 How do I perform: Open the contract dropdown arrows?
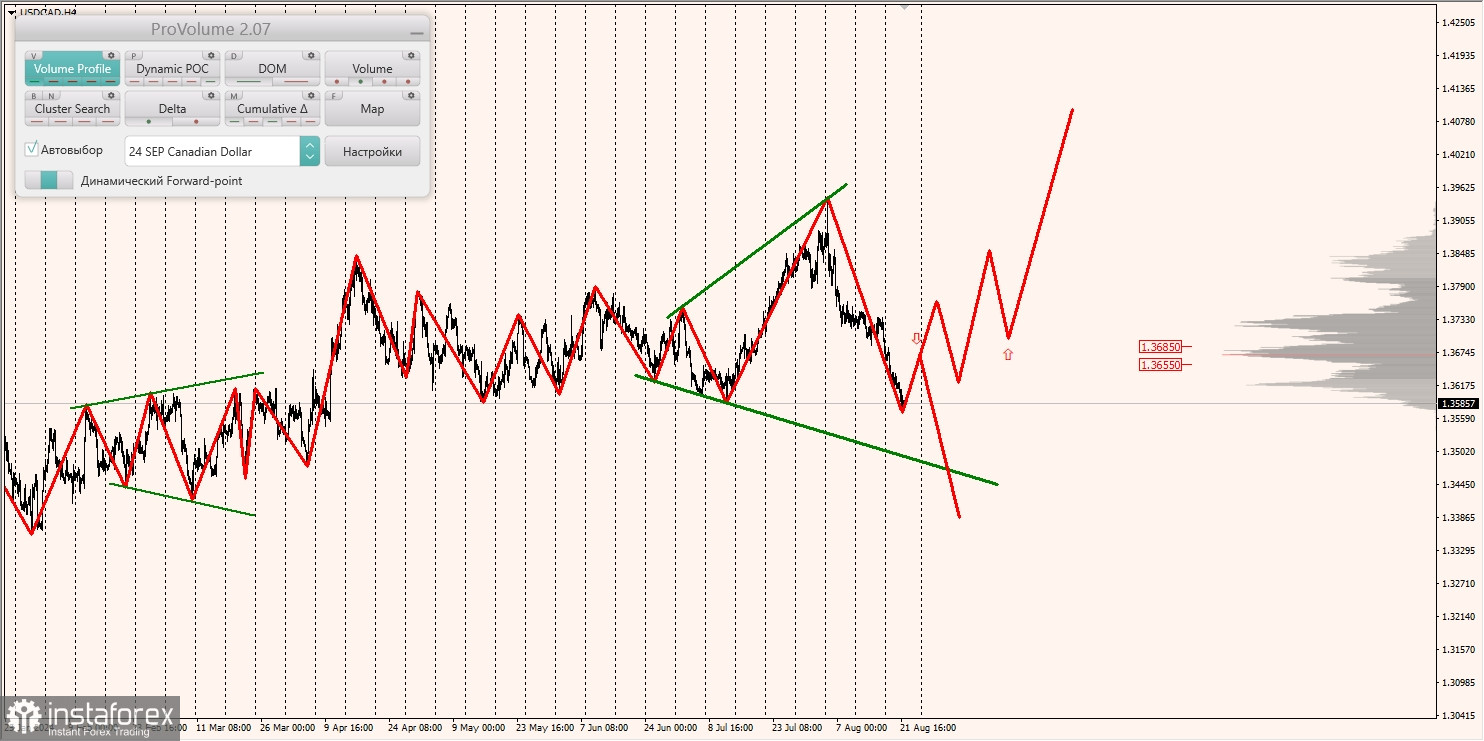click(310, 151)
